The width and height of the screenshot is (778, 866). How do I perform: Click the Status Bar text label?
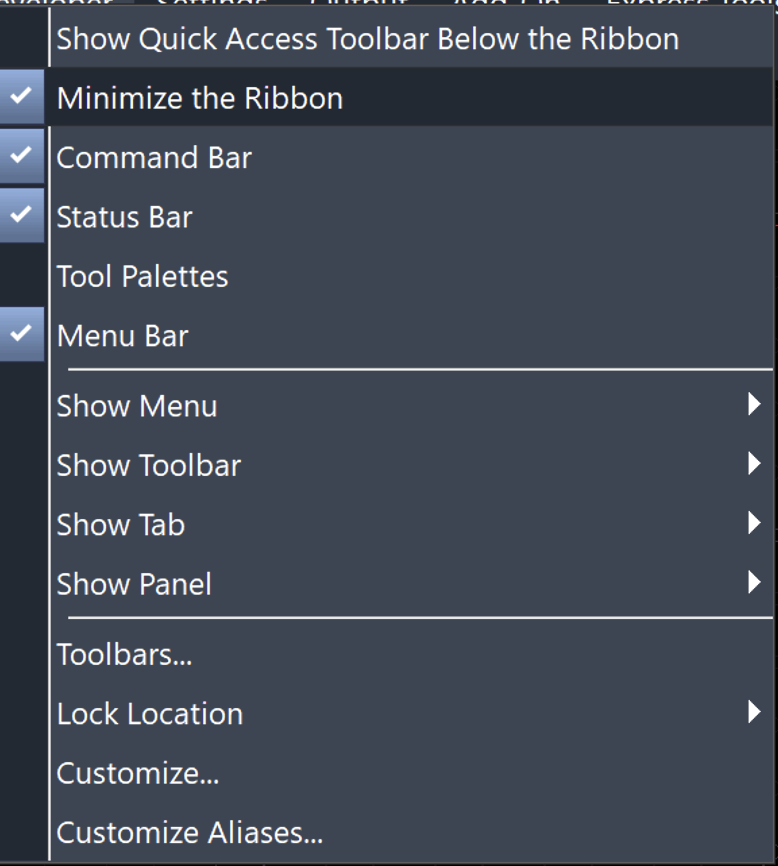(124, 217)
